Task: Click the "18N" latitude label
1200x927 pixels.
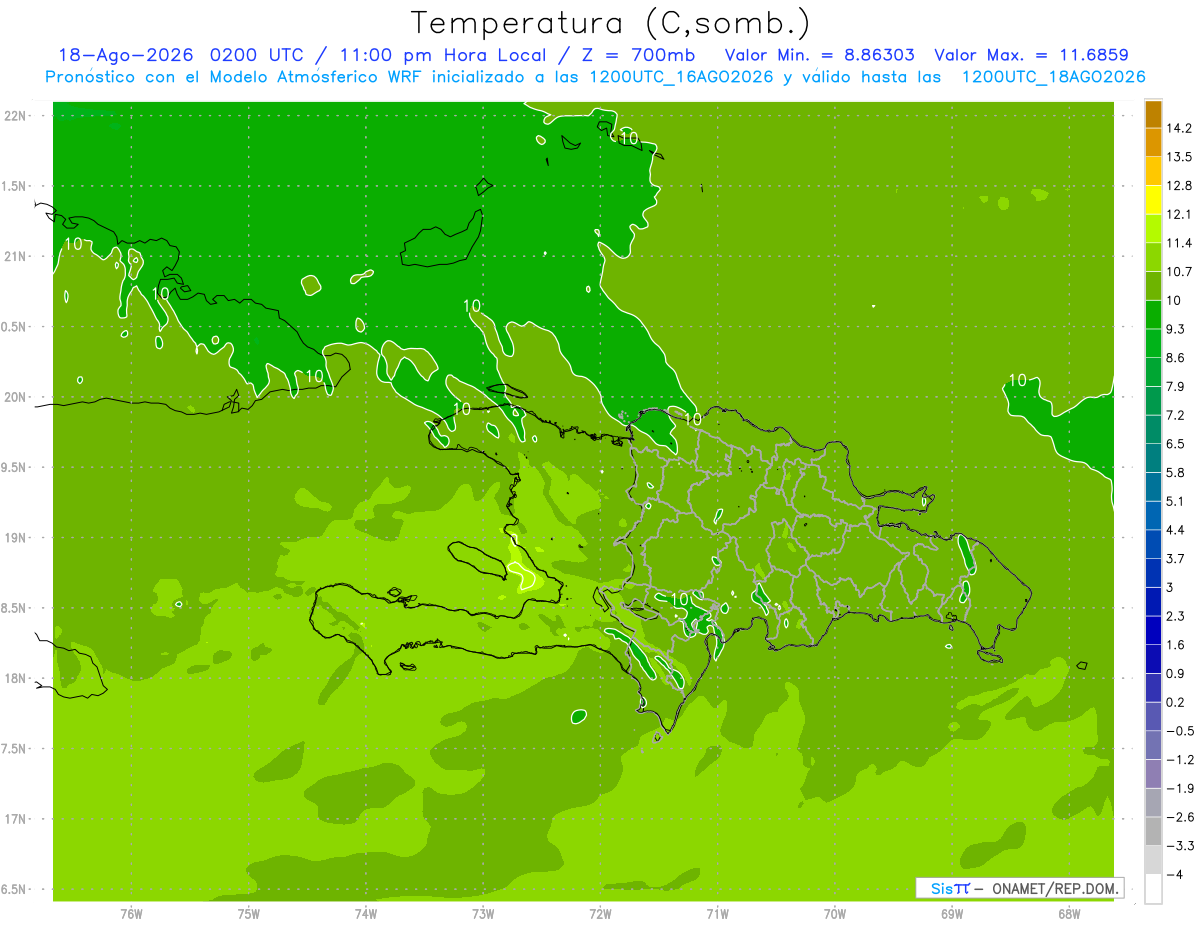Action: [16, 678]
